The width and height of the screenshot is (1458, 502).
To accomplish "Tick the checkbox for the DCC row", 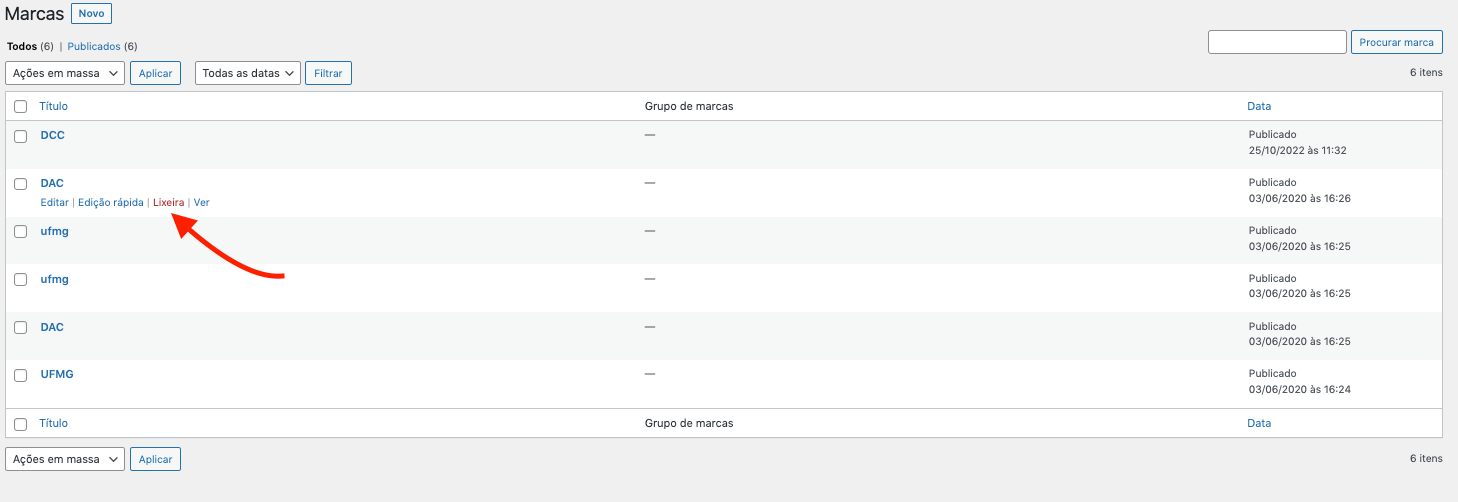I will click(x=20, y=136).
